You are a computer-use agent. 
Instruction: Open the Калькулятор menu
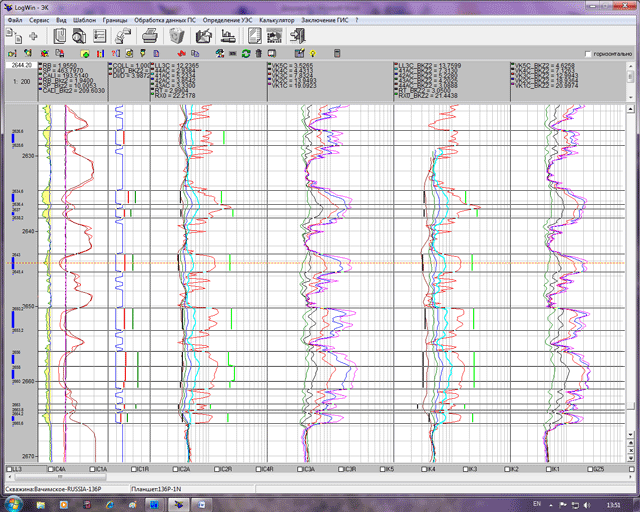pyautogui.click(x=277, y=20)
